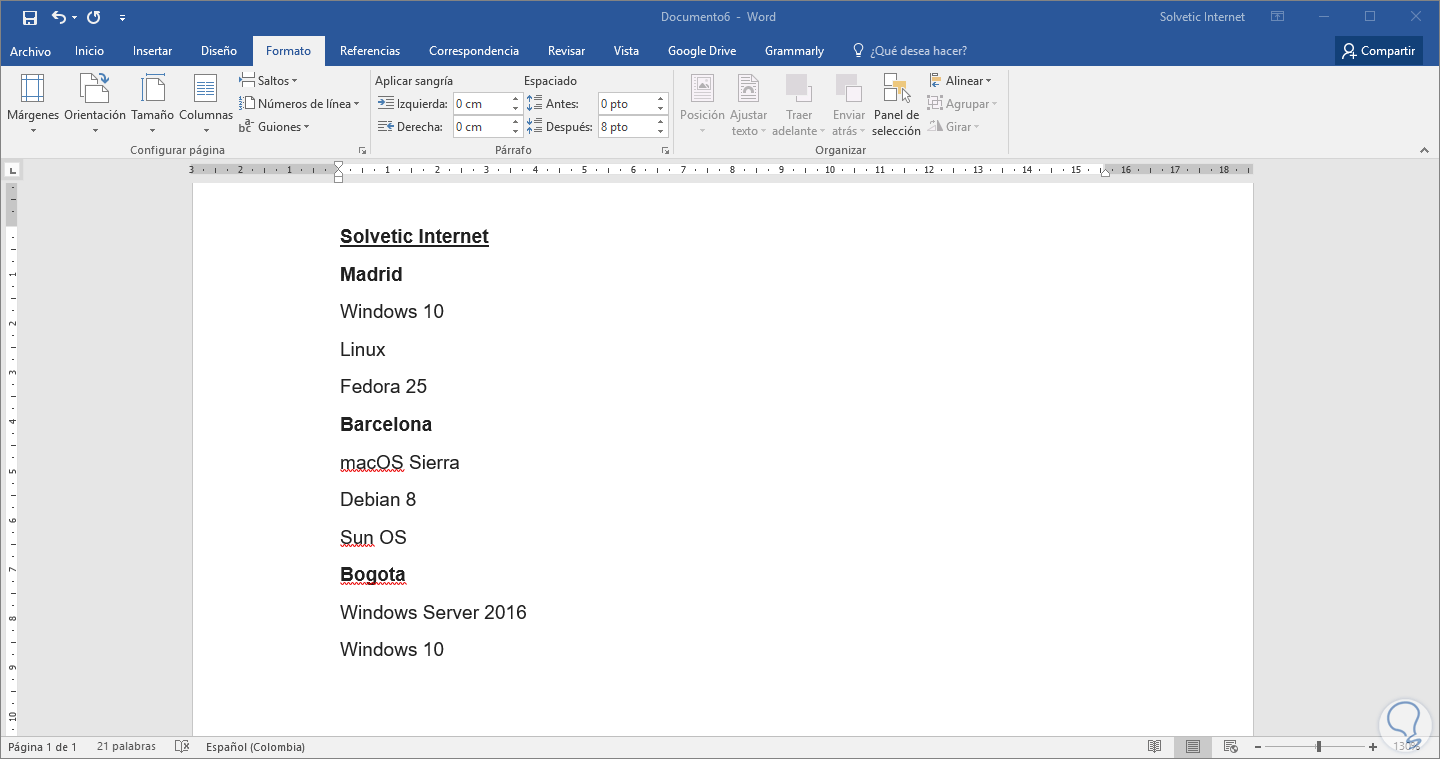1440x759 pixels.
Task: Click the heading text Solvetic Internet
Action: pos(414,237)
